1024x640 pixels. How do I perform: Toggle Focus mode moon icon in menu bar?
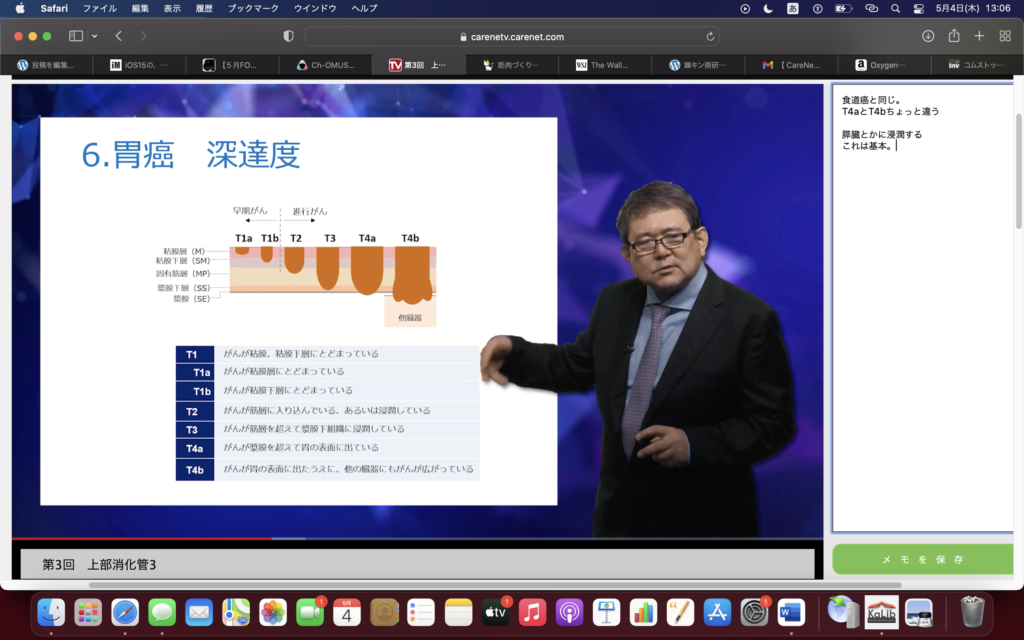coord(768,8)
